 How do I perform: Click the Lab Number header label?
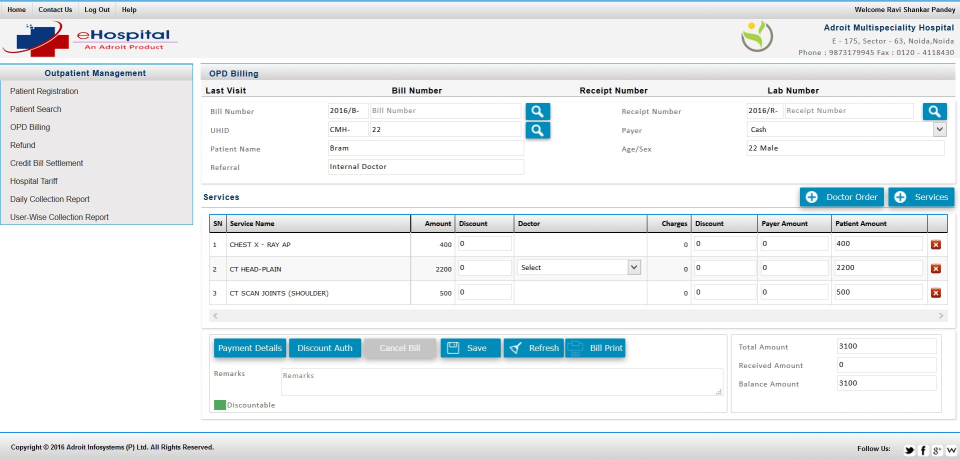point(793,91)
